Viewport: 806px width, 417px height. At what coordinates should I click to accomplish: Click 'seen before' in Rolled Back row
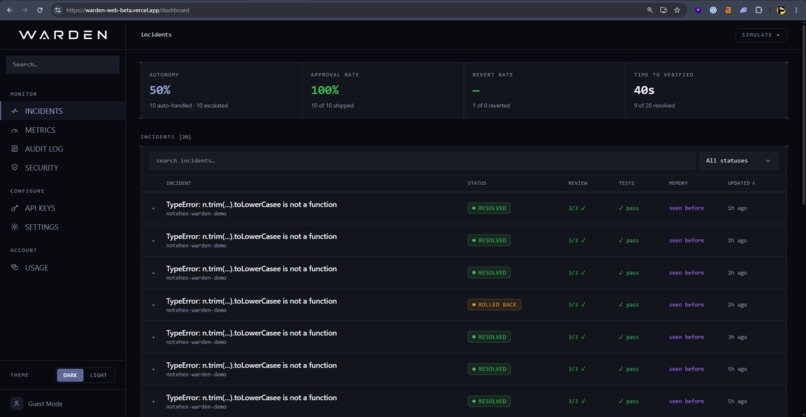(x=686, y=304)
